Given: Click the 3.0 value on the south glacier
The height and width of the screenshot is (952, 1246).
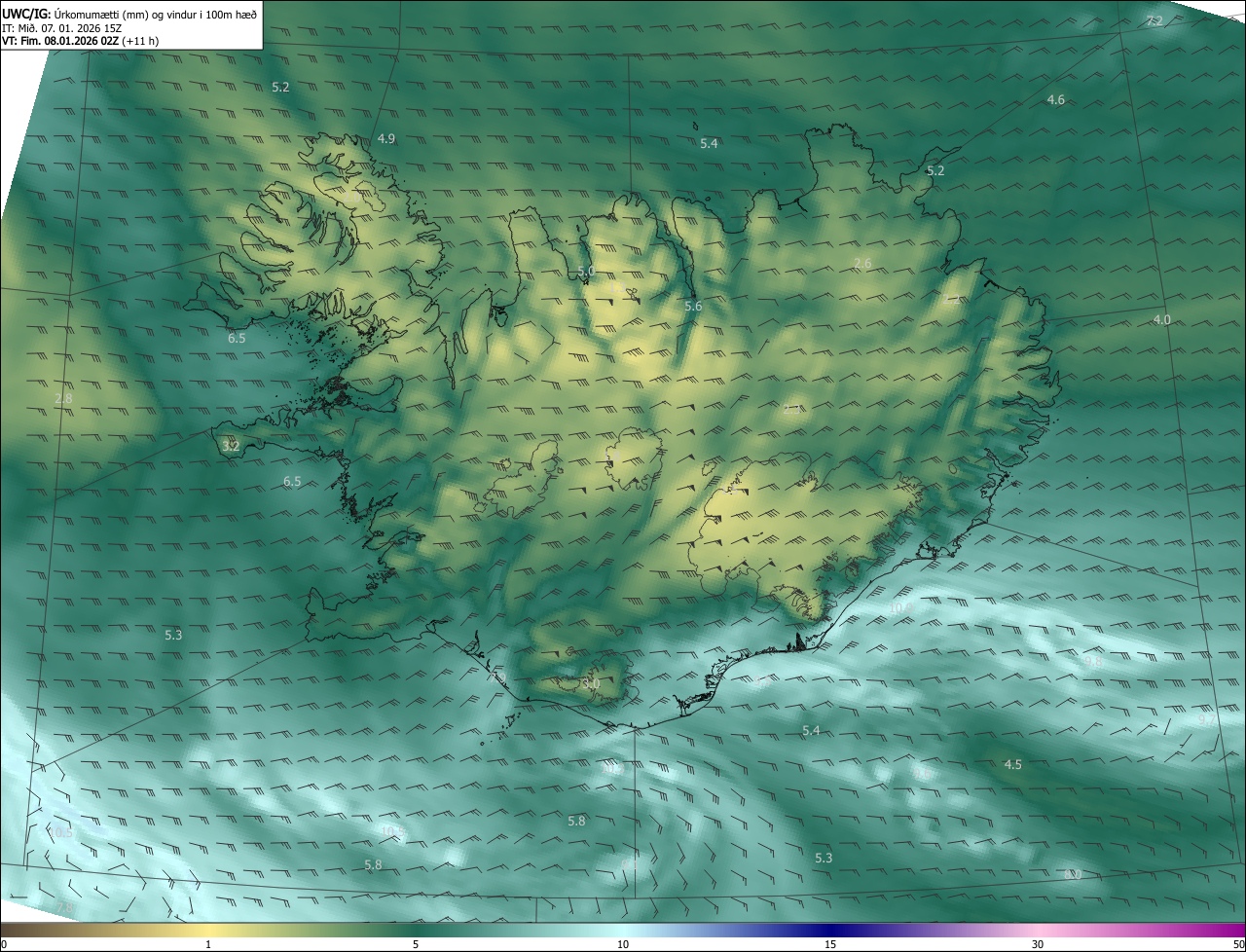Looking at the screenshot, I should [591, 684].
